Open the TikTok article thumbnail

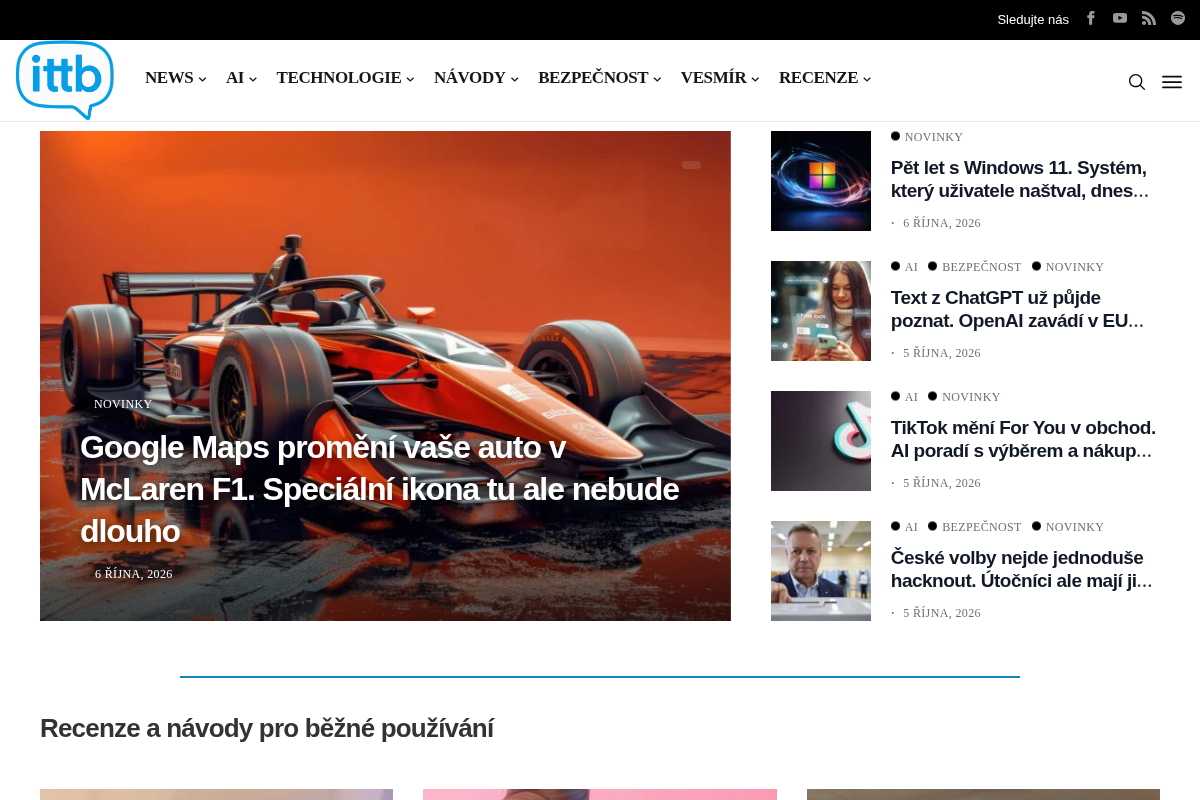821,441
